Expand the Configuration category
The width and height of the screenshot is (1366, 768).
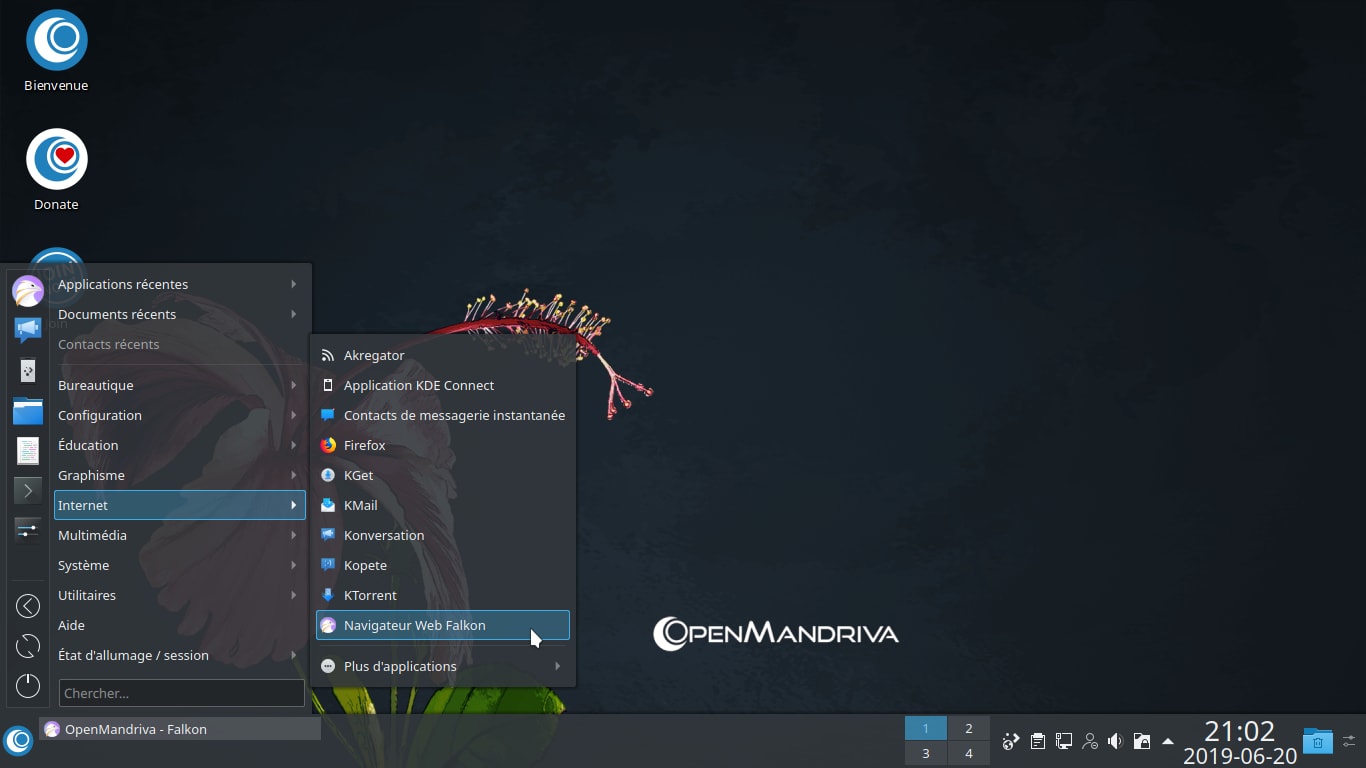(180, 415)
